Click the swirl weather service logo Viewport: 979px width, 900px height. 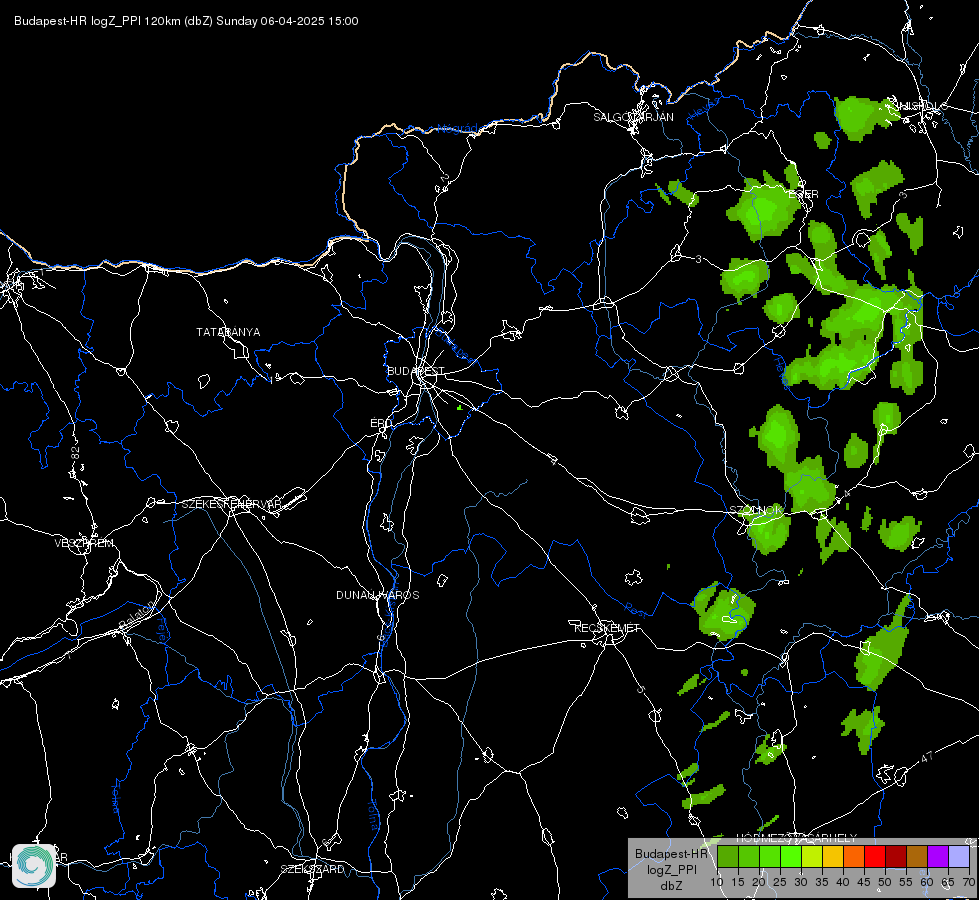click(34, 866)
